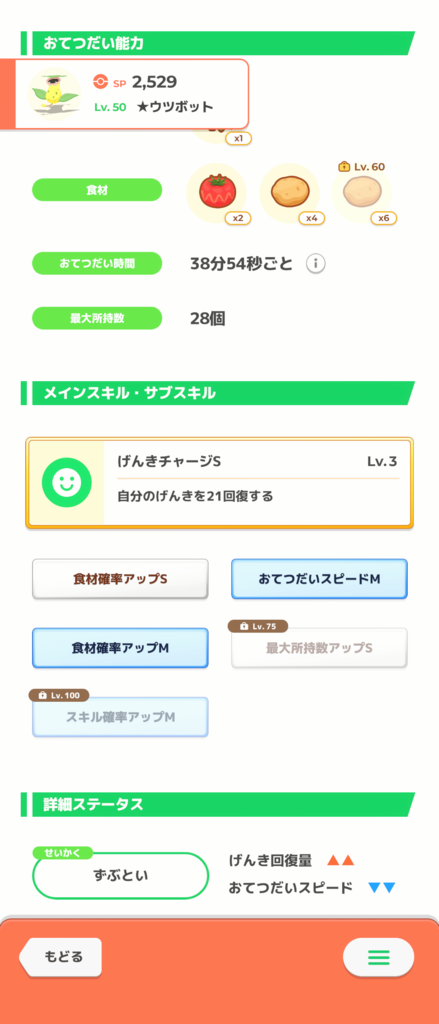Tap the tomato ingredient icon
439x1024 pixels.
pyautogui.click(x=216, y=193)
